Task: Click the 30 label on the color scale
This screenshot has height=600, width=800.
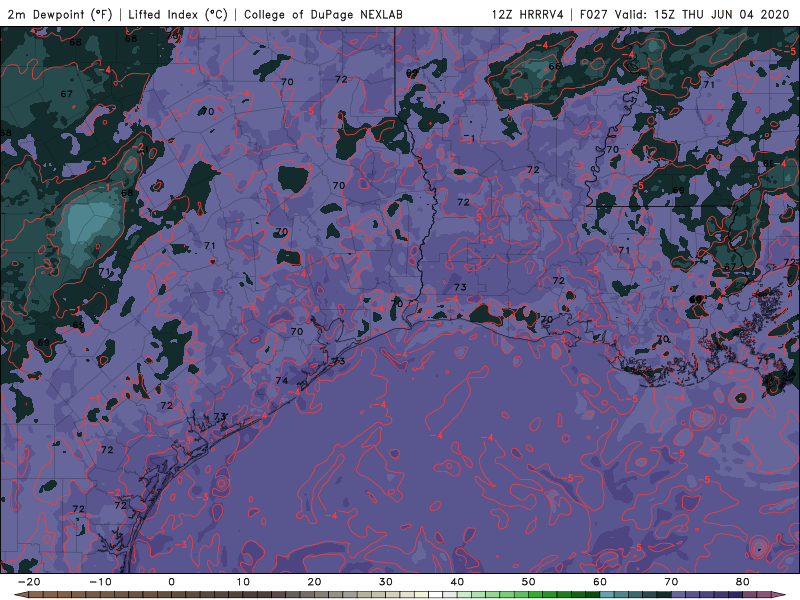Action: (386, 582)
